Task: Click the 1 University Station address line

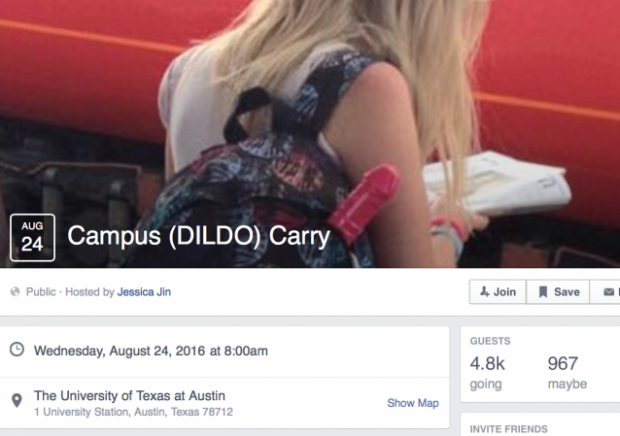Action: click(134, 412)
